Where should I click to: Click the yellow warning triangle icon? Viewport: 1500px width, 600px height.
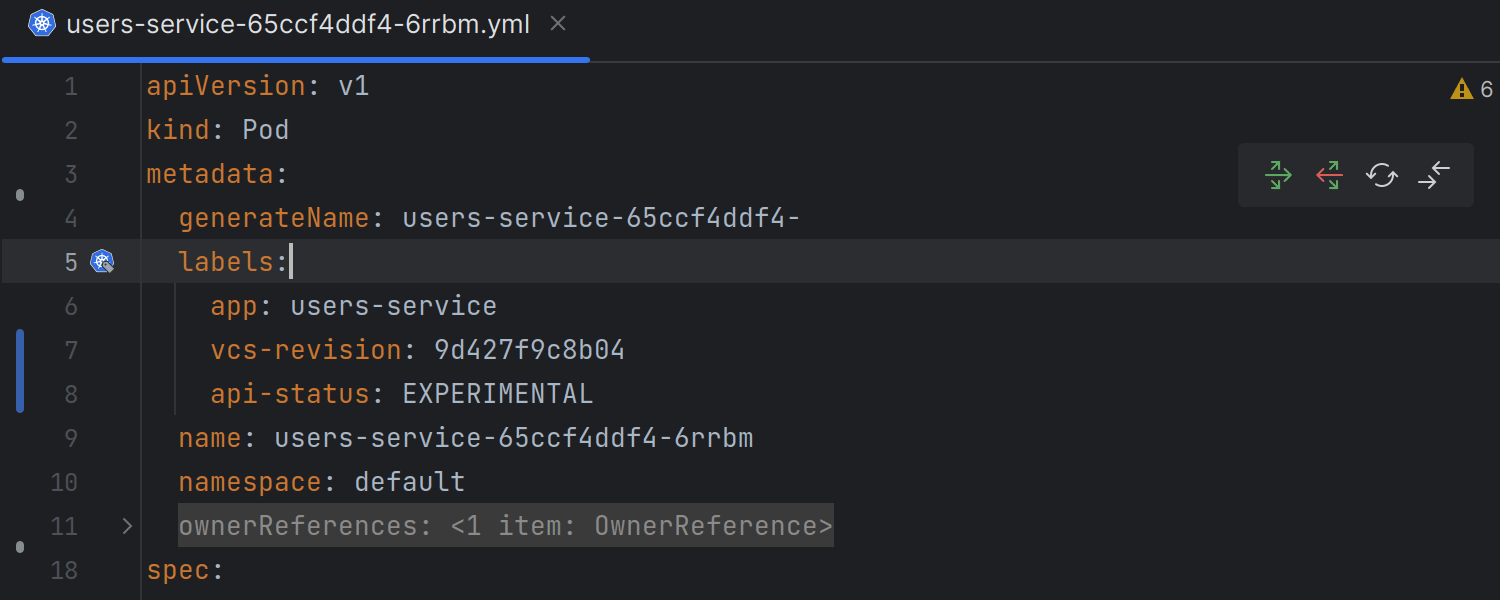pos(1461,89)
